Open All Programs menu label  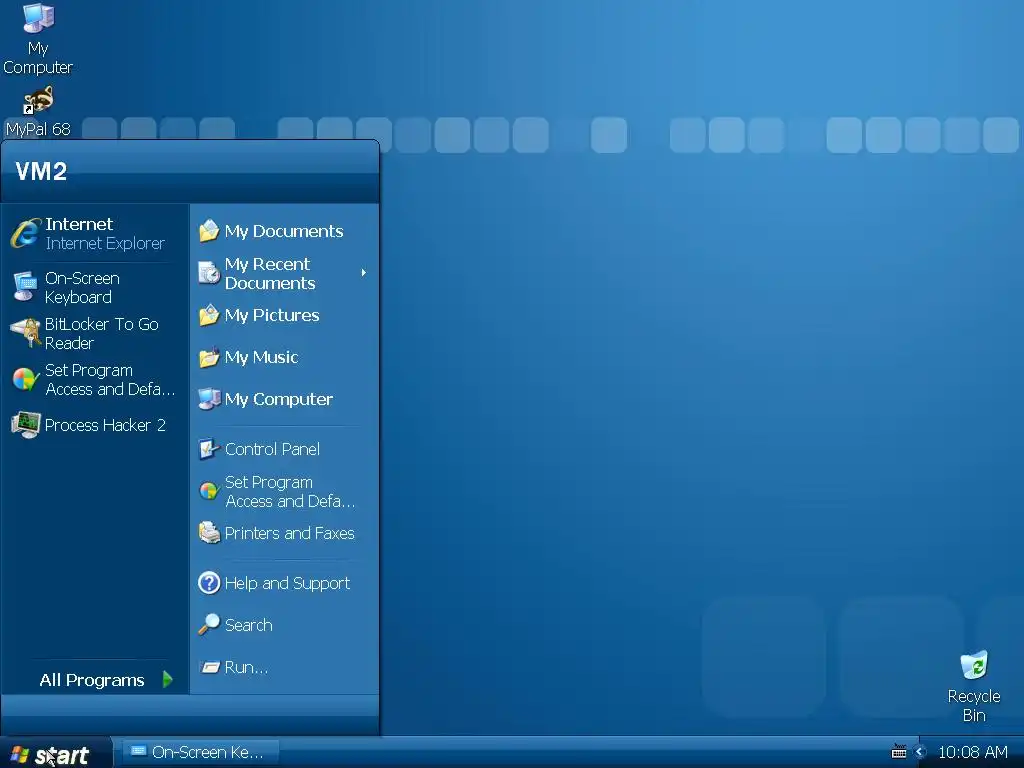[91, 680]
